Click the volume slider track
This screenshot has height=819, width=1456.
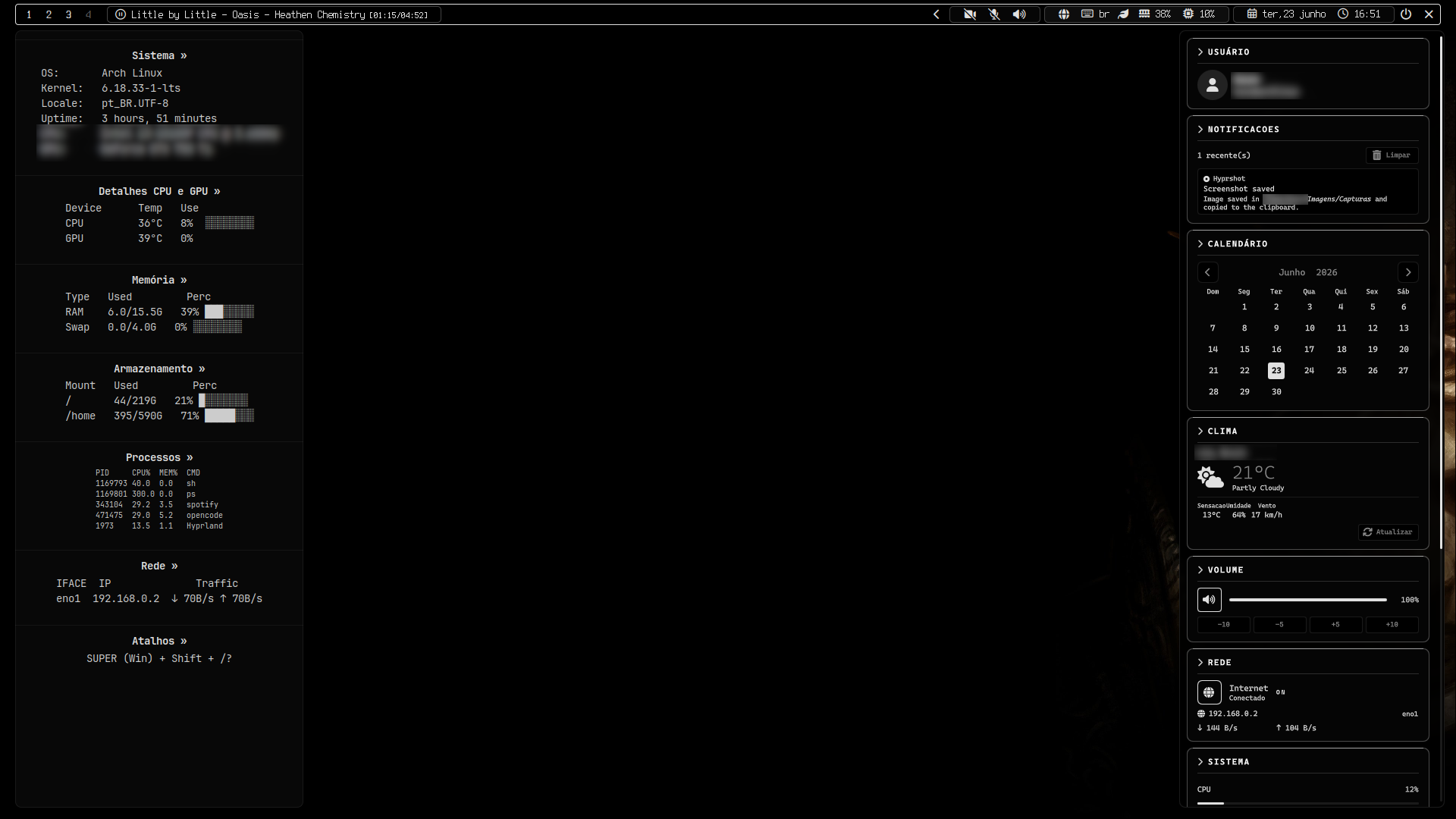(x=1308, y=600)
